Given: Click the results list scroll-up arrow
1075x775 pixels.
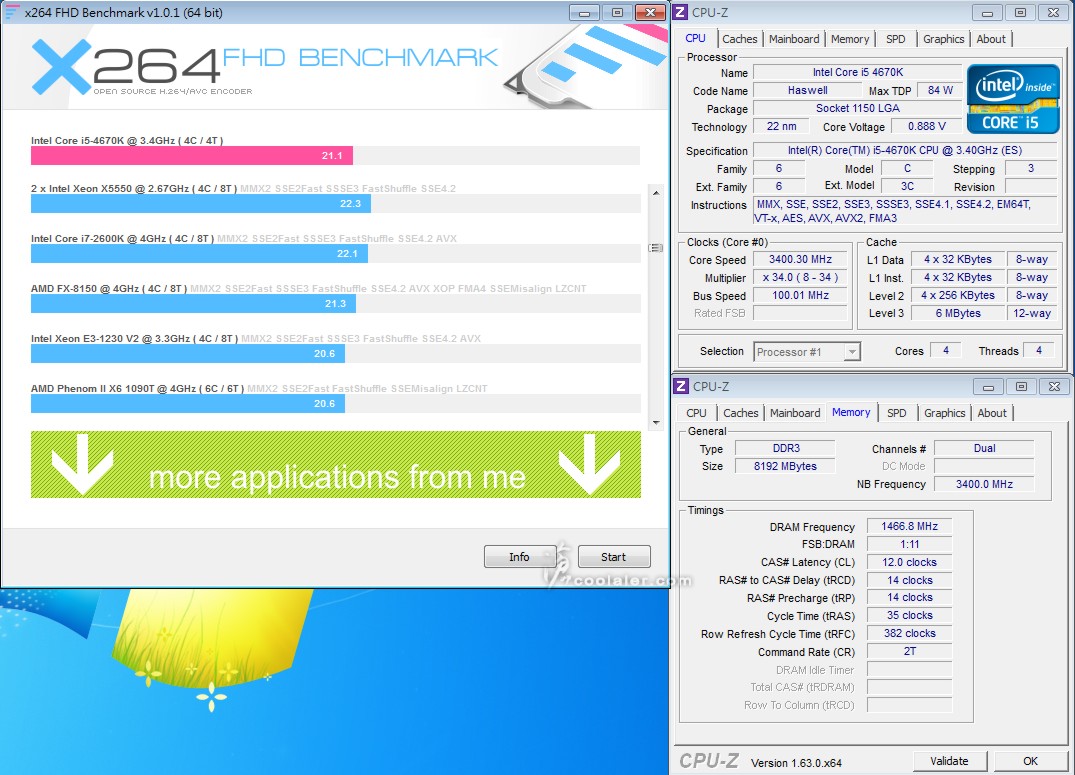Looking at the screenshot, I should 656,193.
